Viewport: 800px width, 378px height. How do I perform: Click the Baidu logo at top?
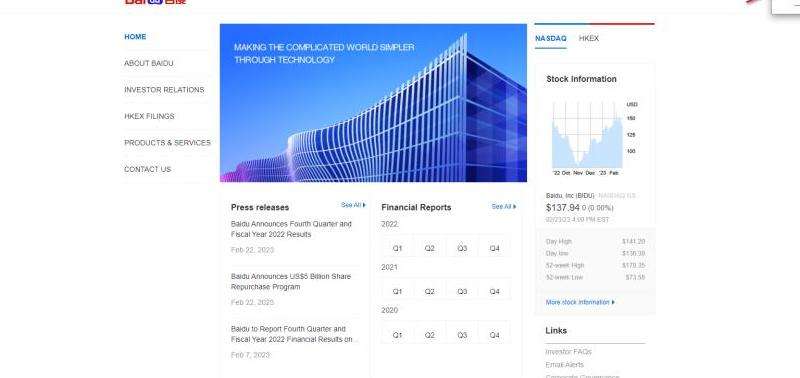tap(155, 2)
